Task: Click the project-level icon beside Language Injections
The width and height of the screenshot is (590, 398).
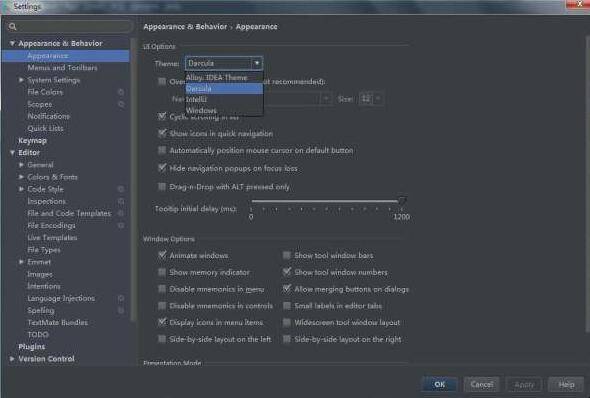Action: click(x=121, y=298)
